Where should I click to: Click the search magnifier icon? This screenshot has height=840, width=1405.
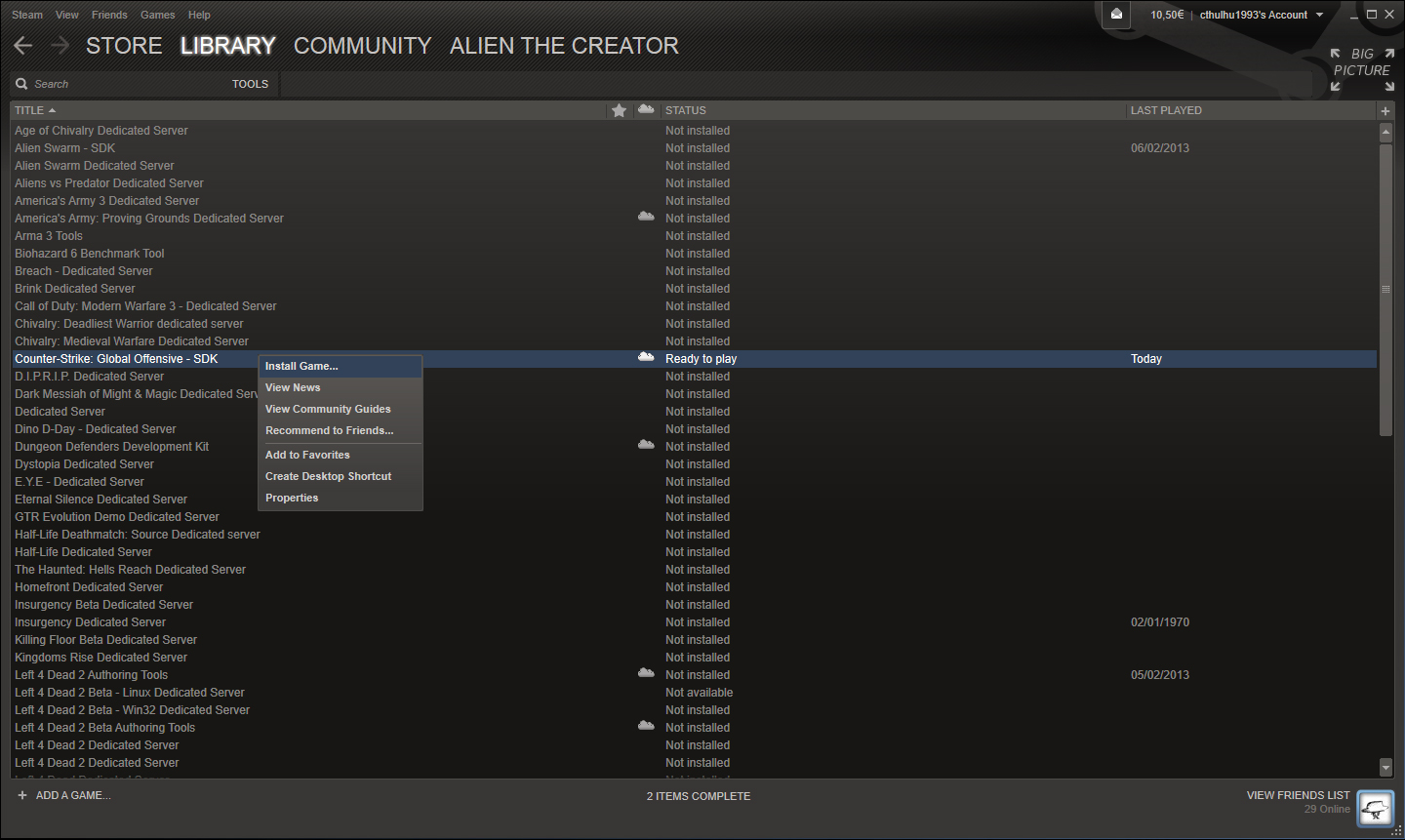[x=21, y=84]
